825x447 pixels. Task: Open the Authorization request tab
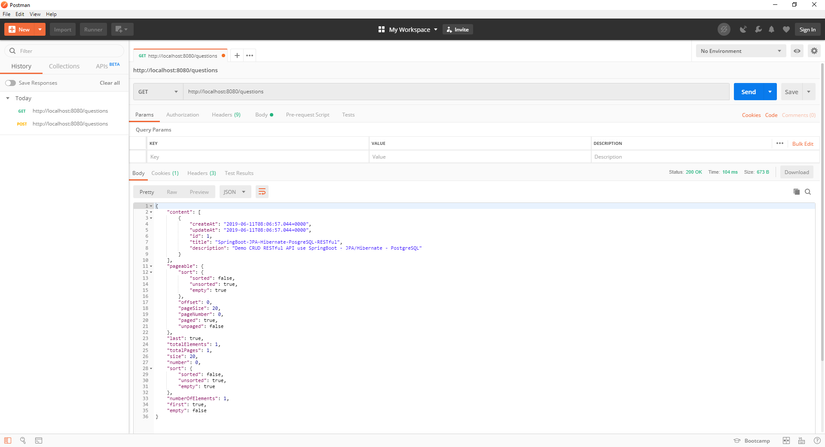(x=183, y=115)
